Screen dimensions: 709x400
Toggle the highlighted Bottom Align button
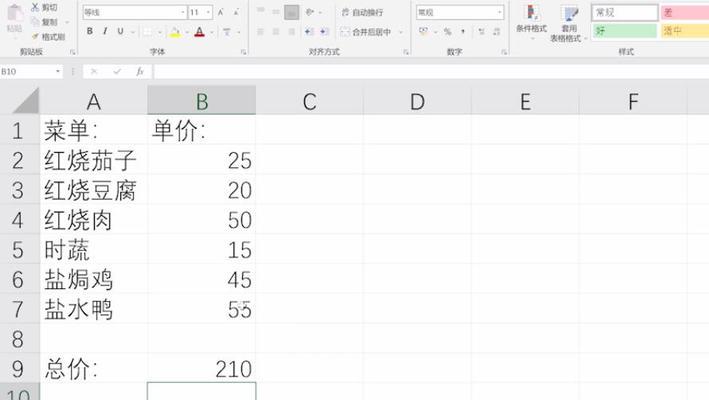292,12
